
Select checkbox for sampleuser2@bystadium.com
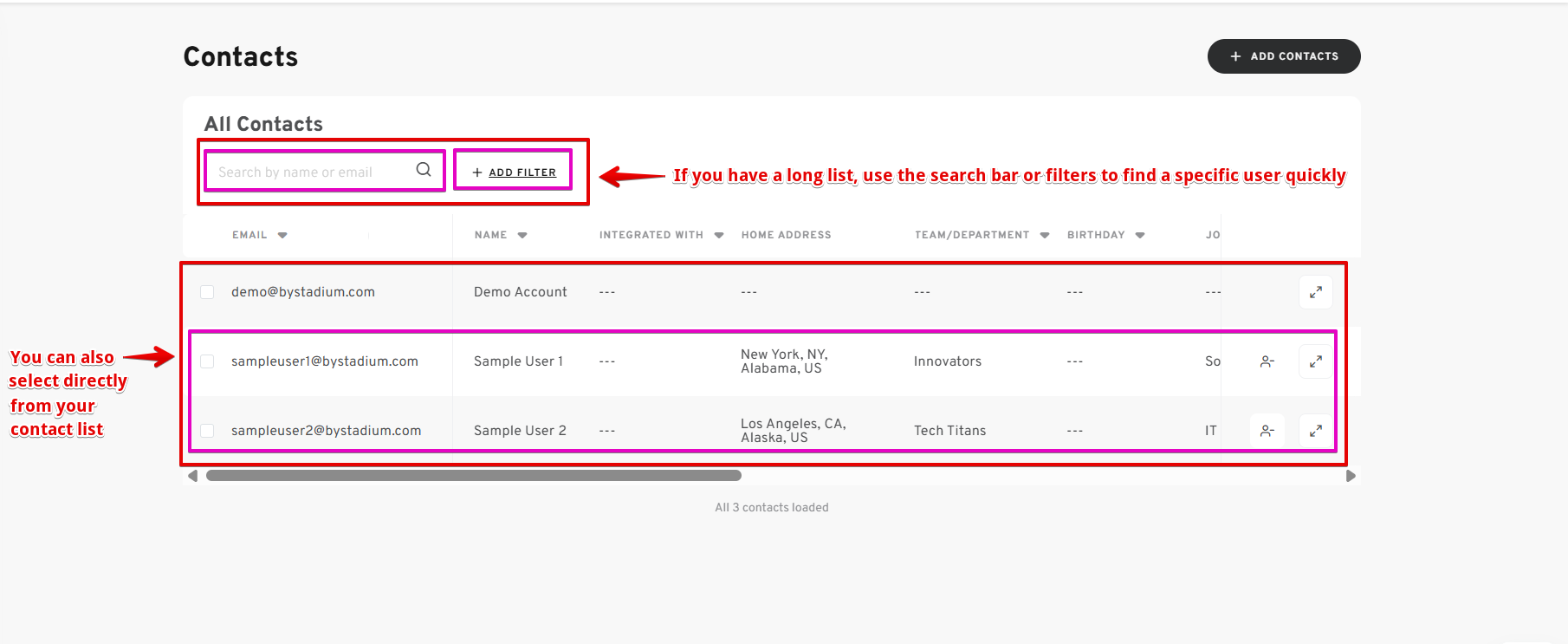click(x=207, y=431)
